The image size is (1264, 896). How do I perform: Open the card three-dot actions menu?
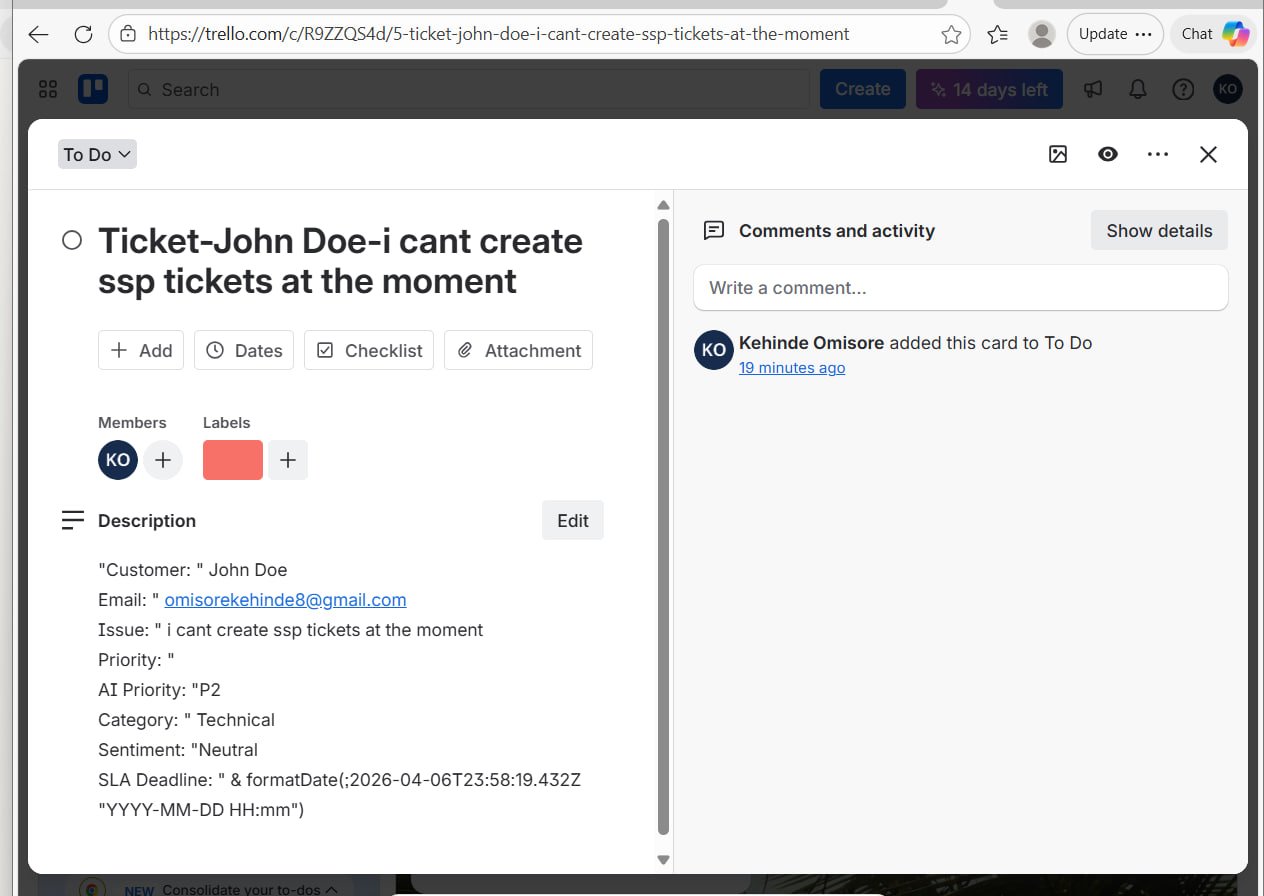pyautogui.click(x=1158, y=154)
